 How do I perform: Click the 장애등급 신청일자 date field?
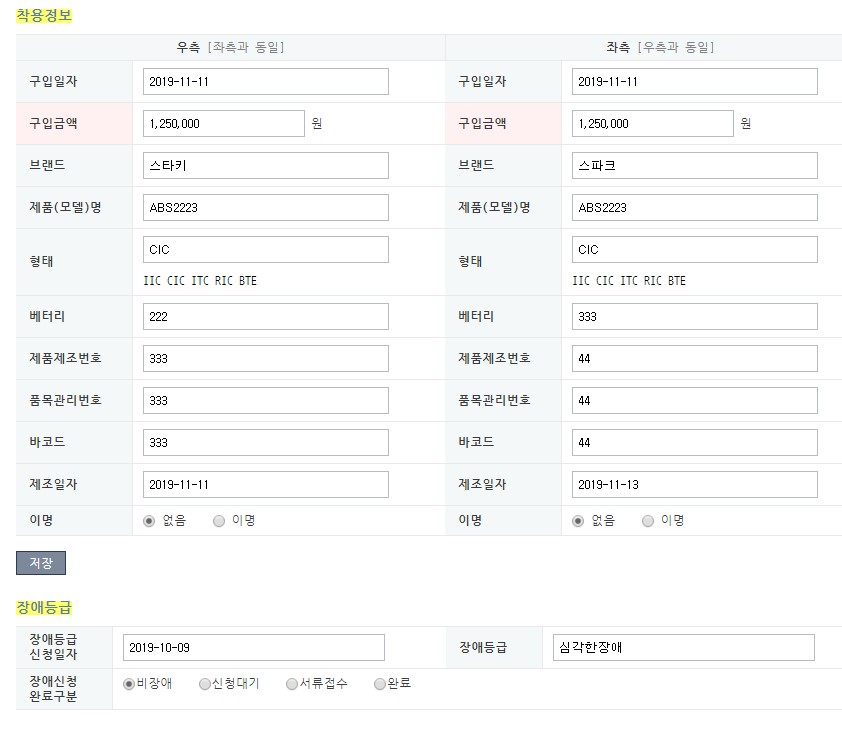[253, 648]
